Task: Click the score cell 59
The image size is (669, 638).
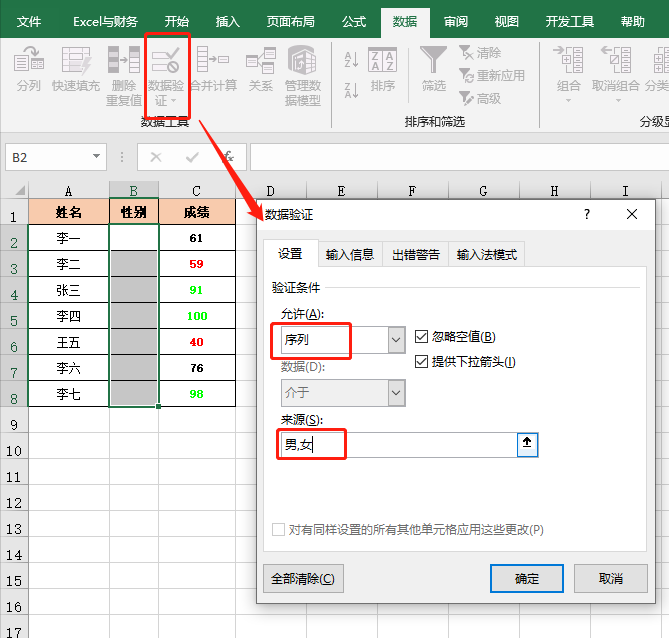Action: [x=197, y=264]
